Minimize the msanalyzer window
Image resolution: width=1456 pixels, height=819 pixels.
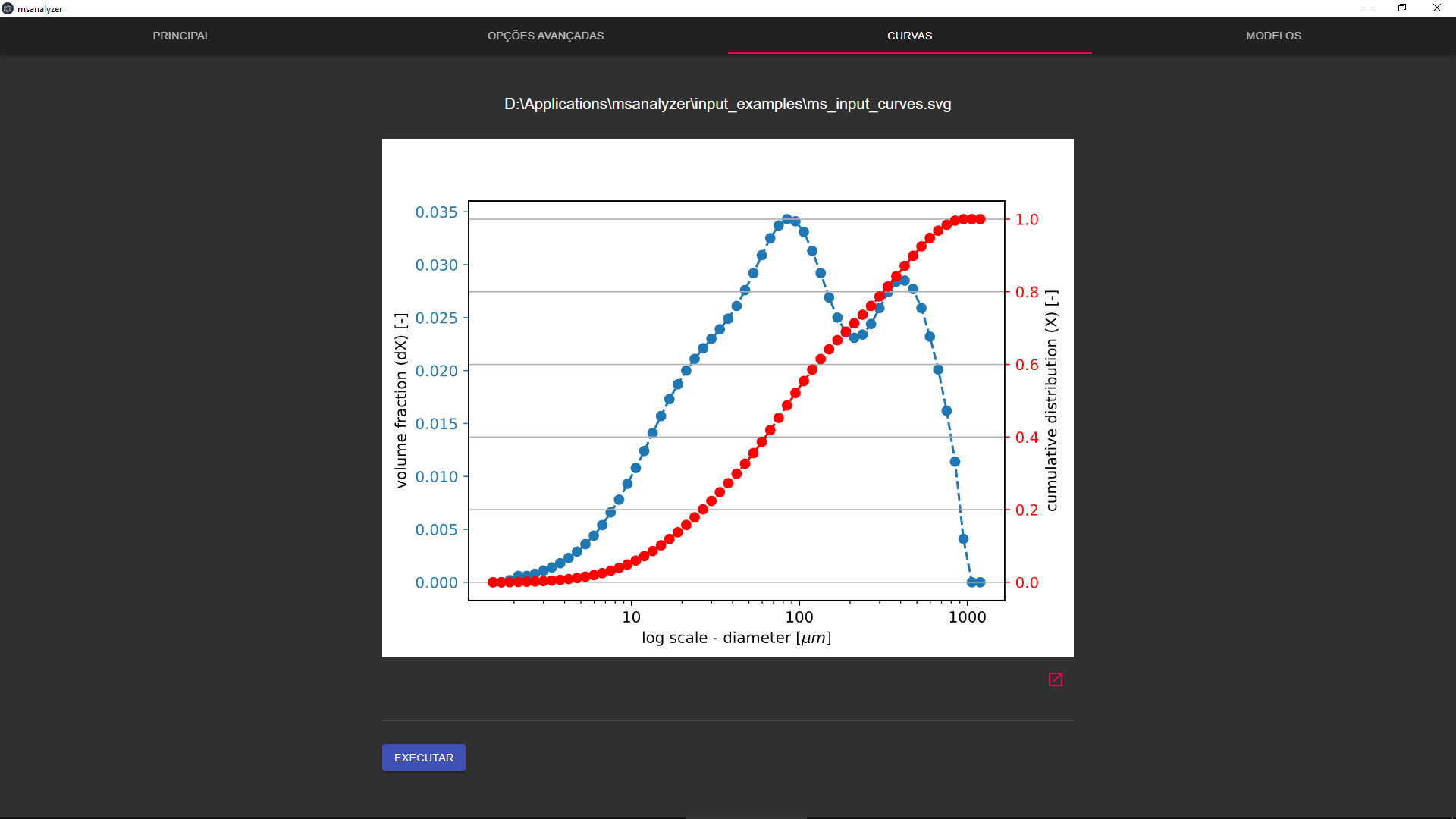pyautogui.click(x=1368, y=8)
